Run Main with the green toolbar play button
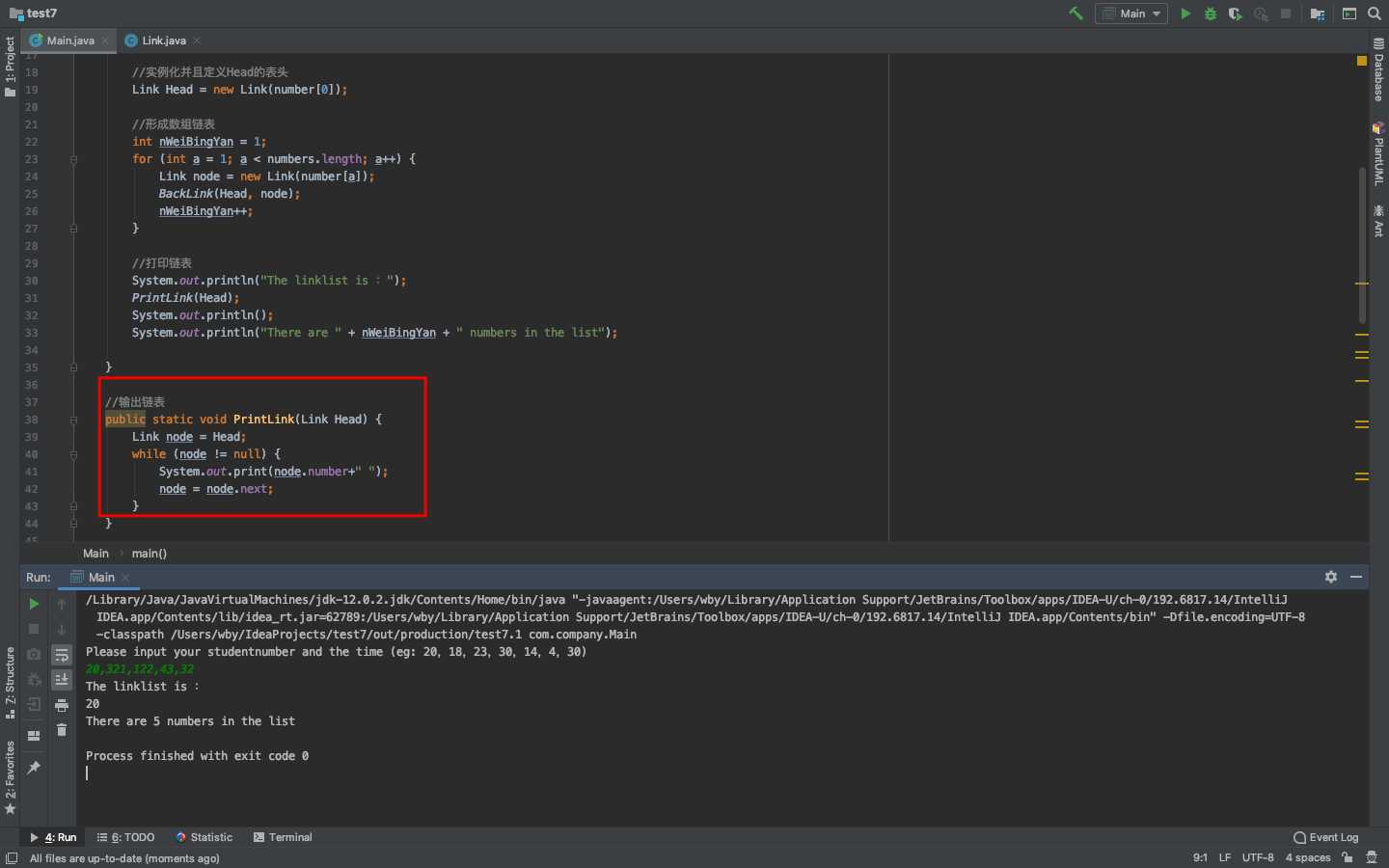This screenshot has width=1389, height=868. pyautogui.click(x=1185, y=14)
